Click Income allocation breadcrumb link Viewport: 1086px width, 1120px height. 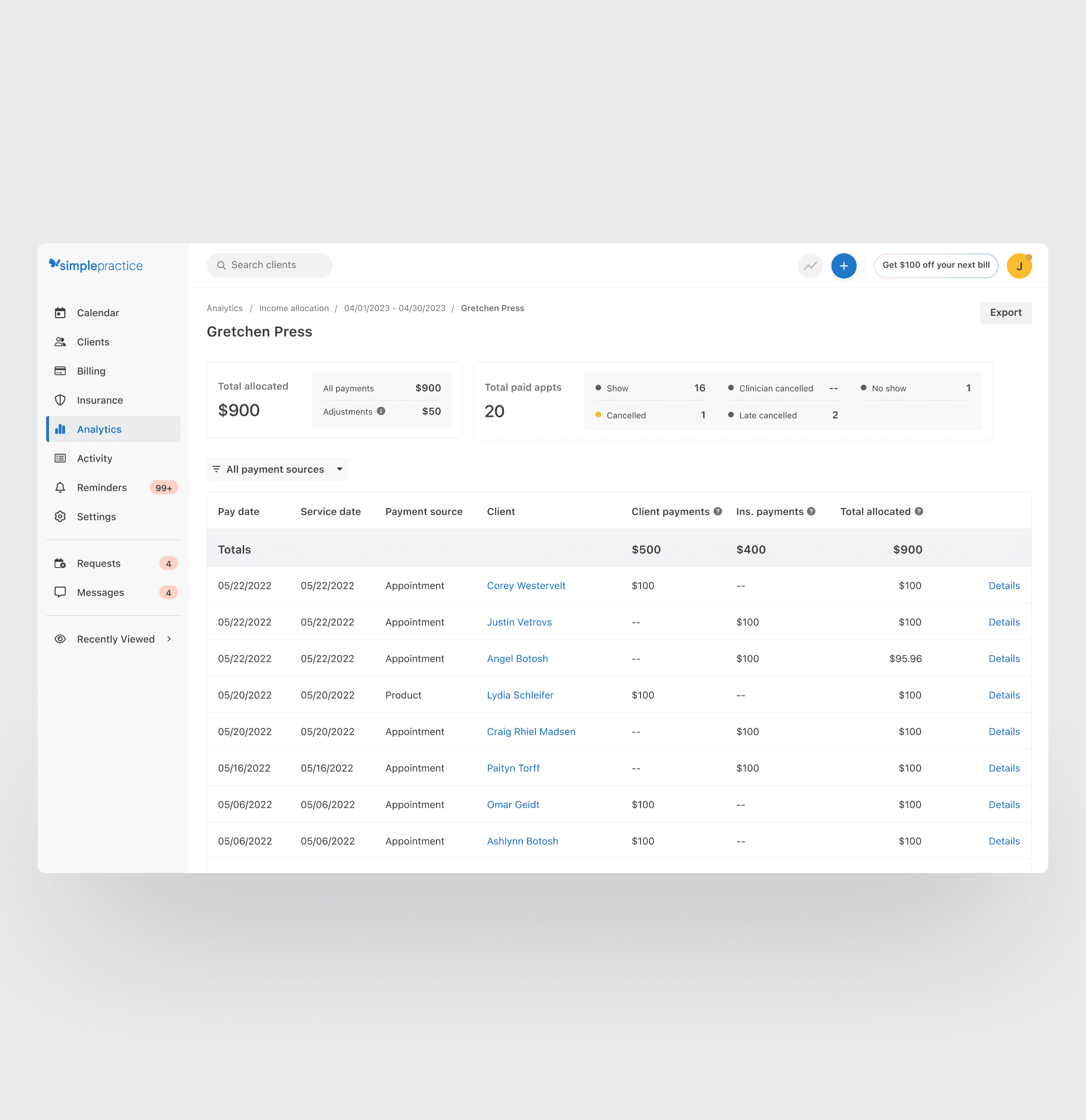(294, 308)
